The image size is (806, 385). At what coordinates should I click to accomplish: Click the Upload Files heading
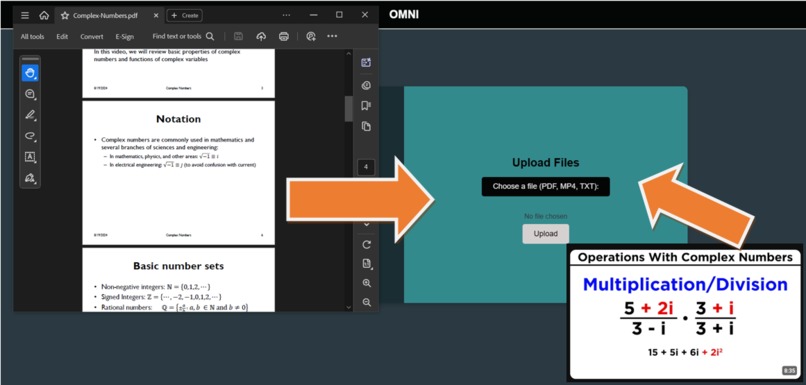[545, 163]
